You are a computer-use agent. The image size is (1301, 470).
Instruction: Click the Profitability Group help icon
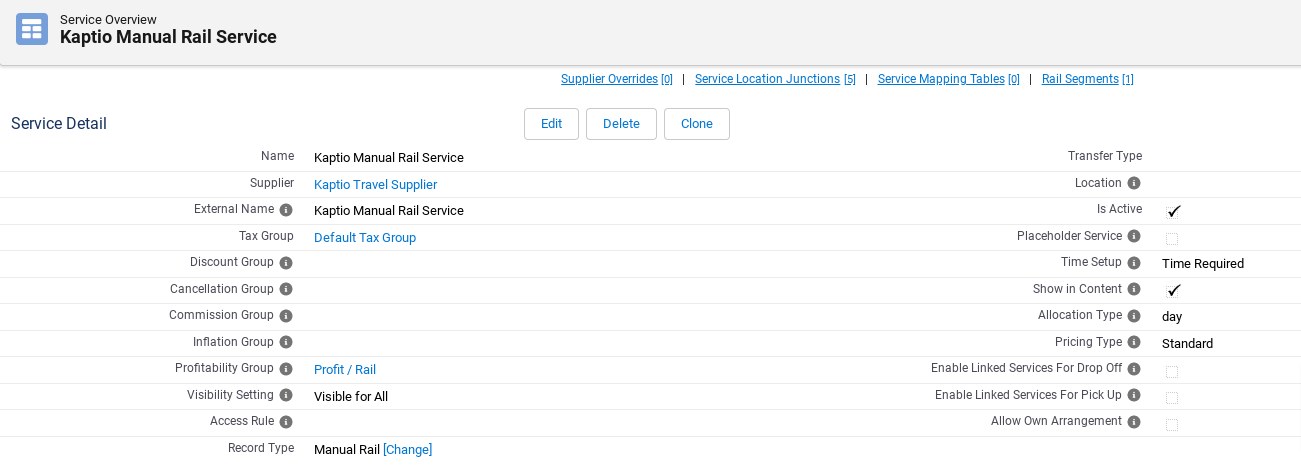[286, 369]
